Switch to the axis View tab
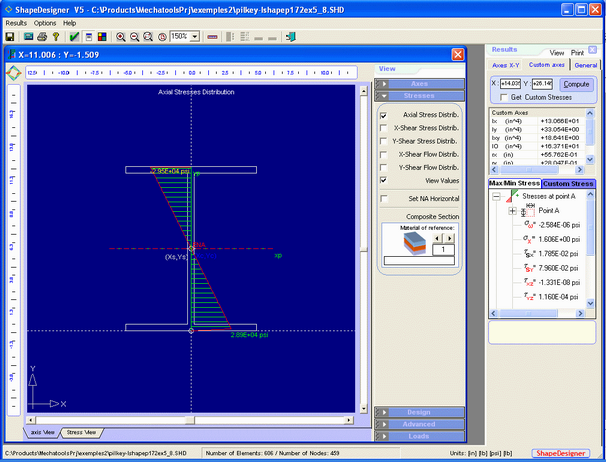606x462 pixels. (x=43, y=432)
